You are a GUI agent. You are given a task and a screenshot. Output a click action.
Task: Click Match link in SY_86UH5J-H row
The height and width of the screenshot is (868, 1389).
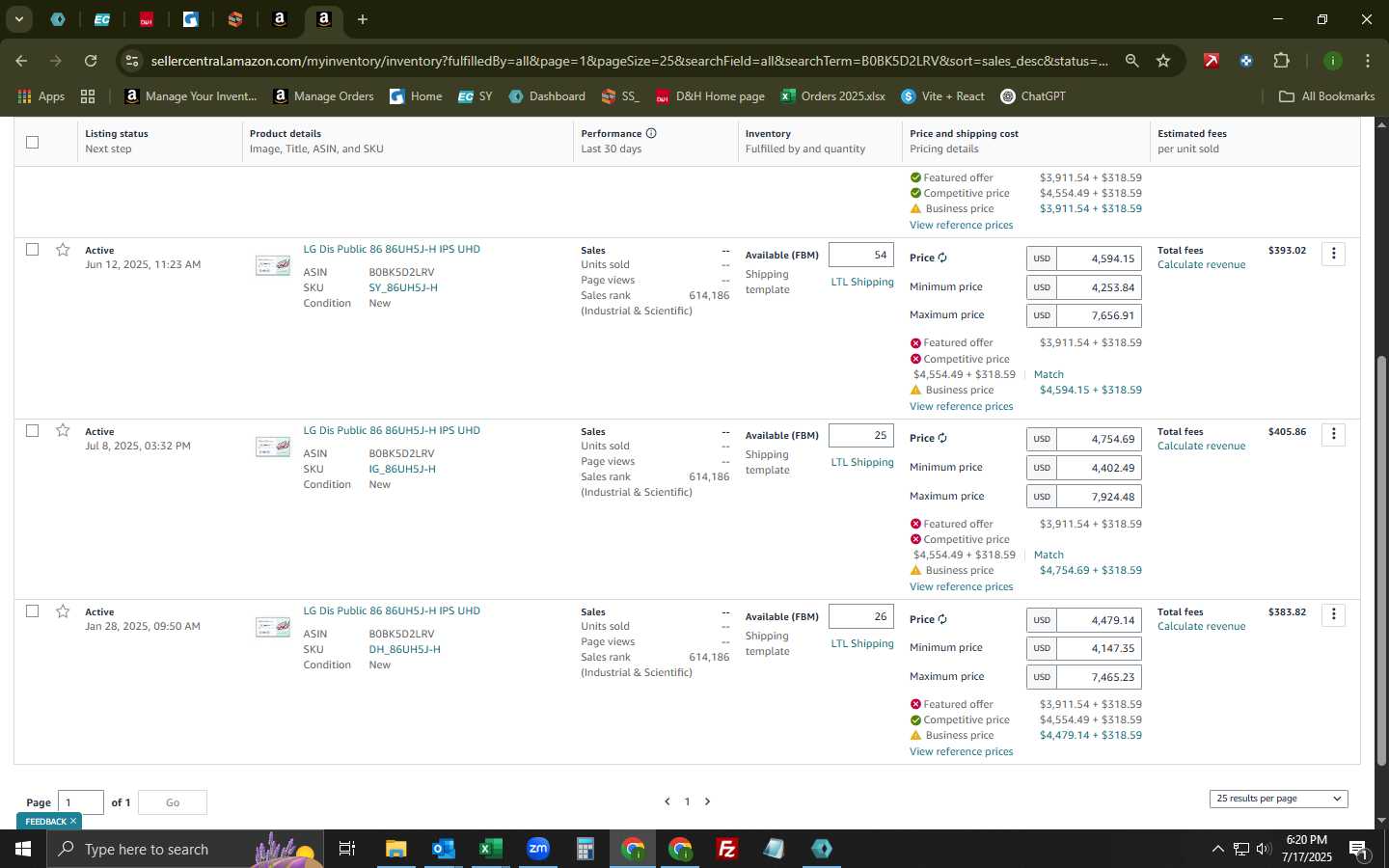pyautogui.click(x=1049, y=374)
